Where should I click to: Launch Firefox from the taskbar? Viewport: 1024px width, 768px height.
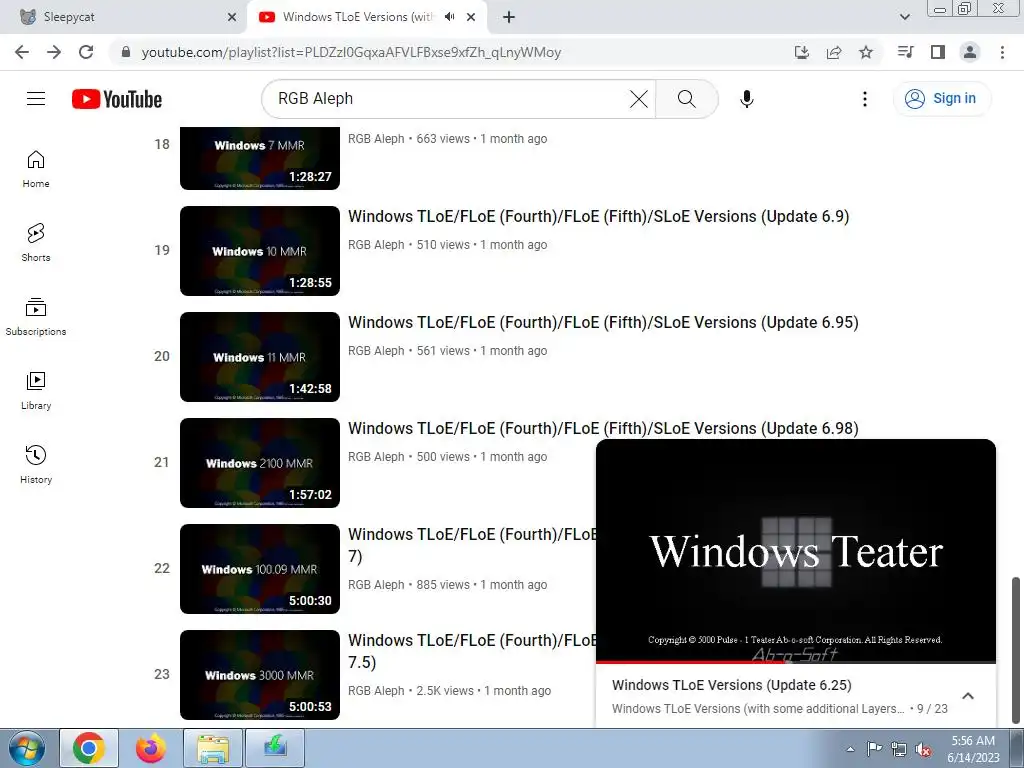pyautogui.click(x=151, y=748)
